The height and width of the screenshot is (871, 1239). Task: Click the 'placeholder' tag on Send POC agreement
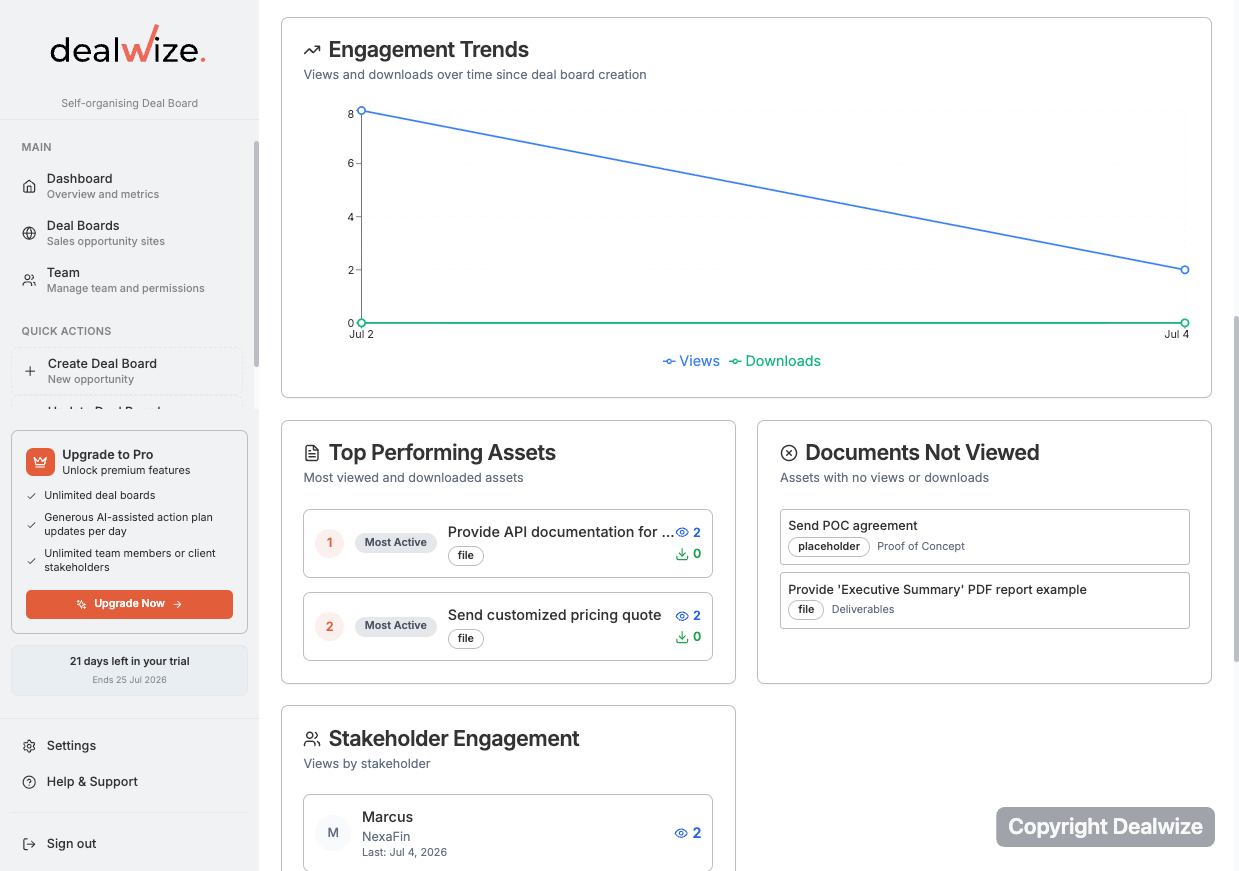tap(829, 547)
